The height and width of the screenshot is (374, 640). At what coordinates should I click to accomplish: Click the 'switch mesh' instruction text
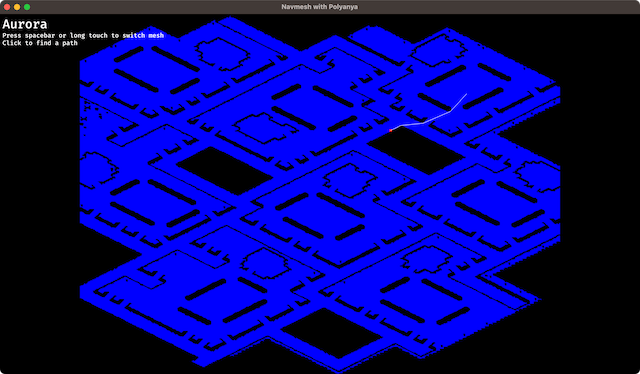click(x=143, y=36)
